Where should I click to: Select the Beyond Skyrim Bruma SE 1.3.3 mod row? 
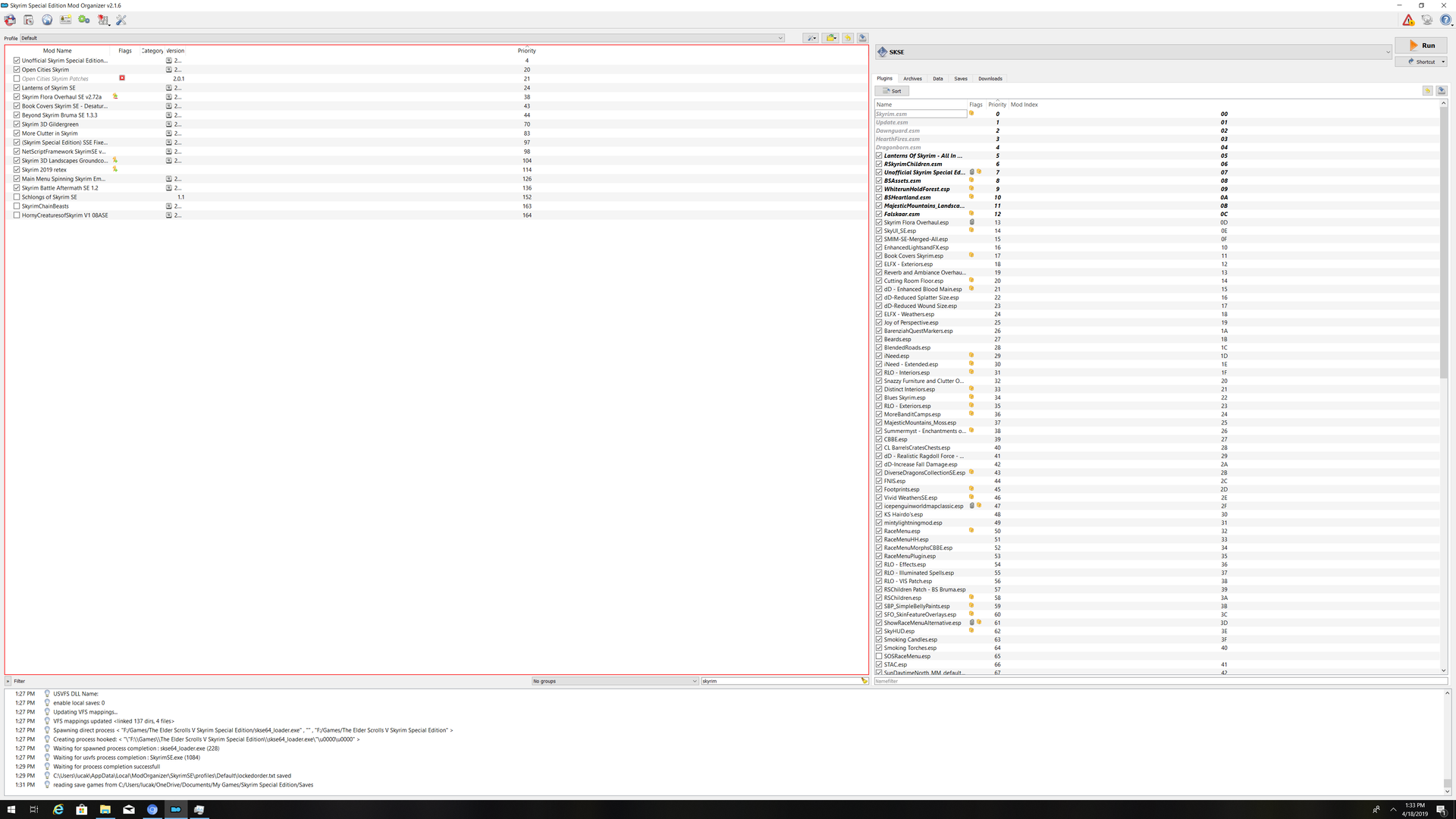[436, 115]
